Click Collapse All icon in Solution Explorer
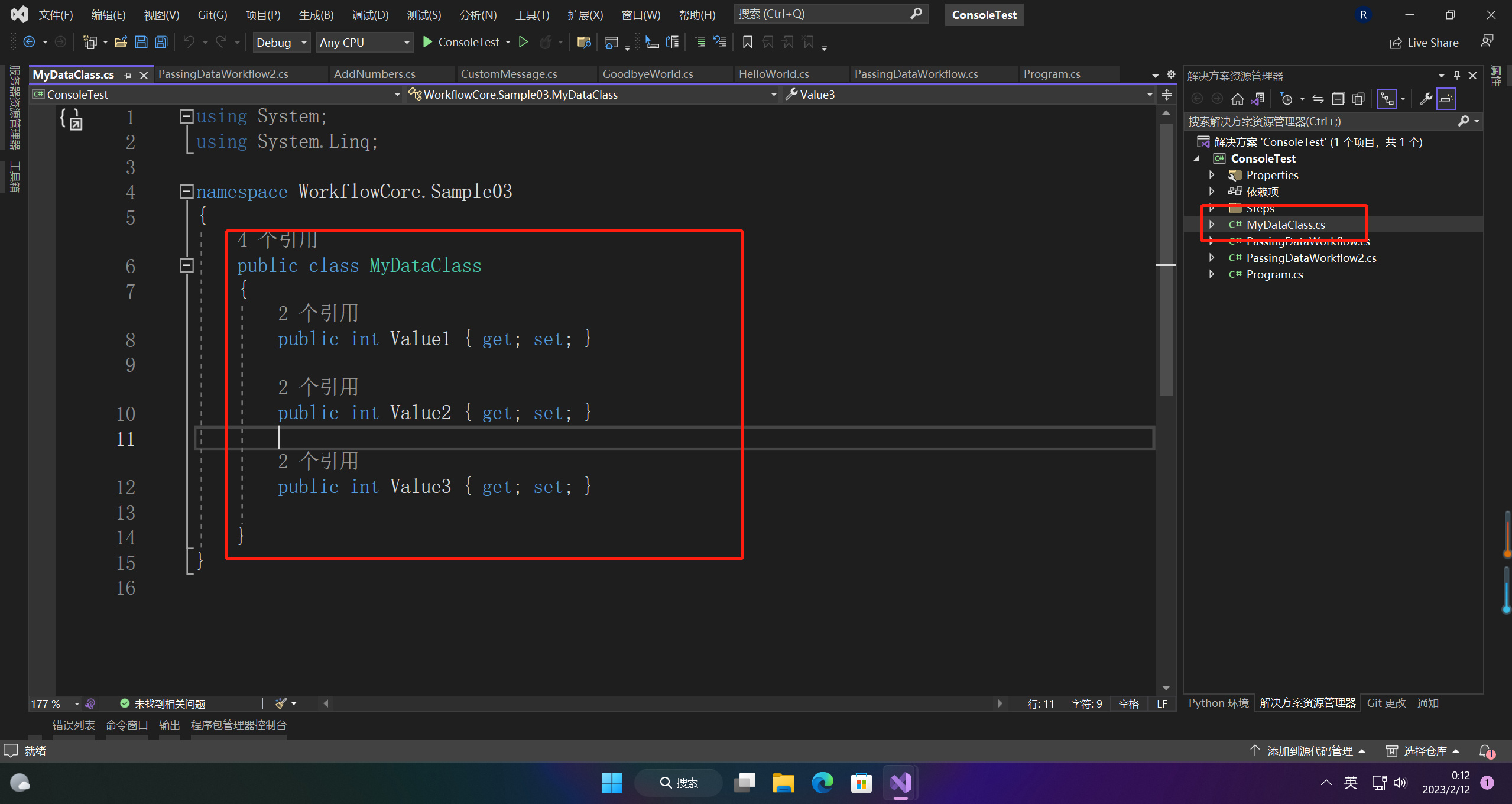The width and height of the screenshot is (1512, 804). pos(1338,99)
